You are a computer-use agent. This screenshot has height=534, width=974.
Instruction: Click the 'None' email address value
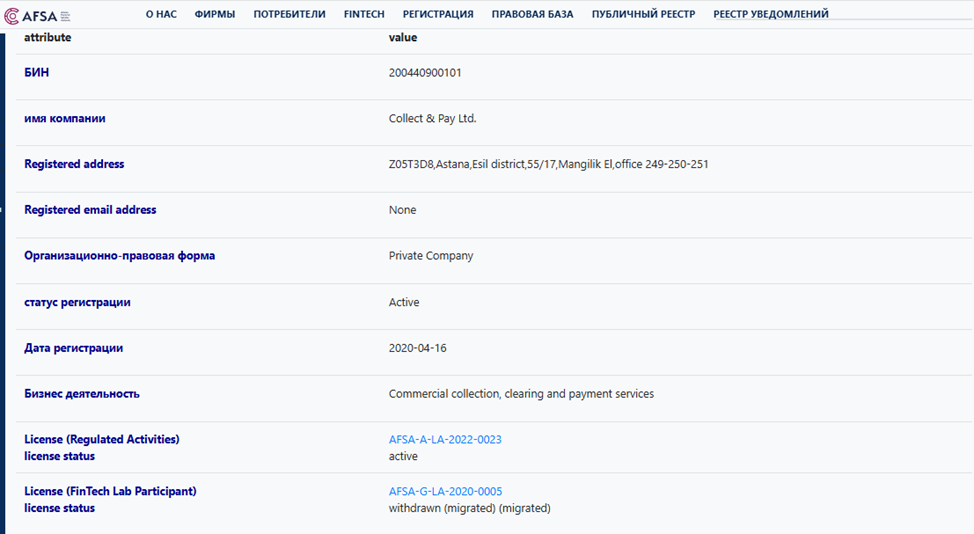[403, 210]
